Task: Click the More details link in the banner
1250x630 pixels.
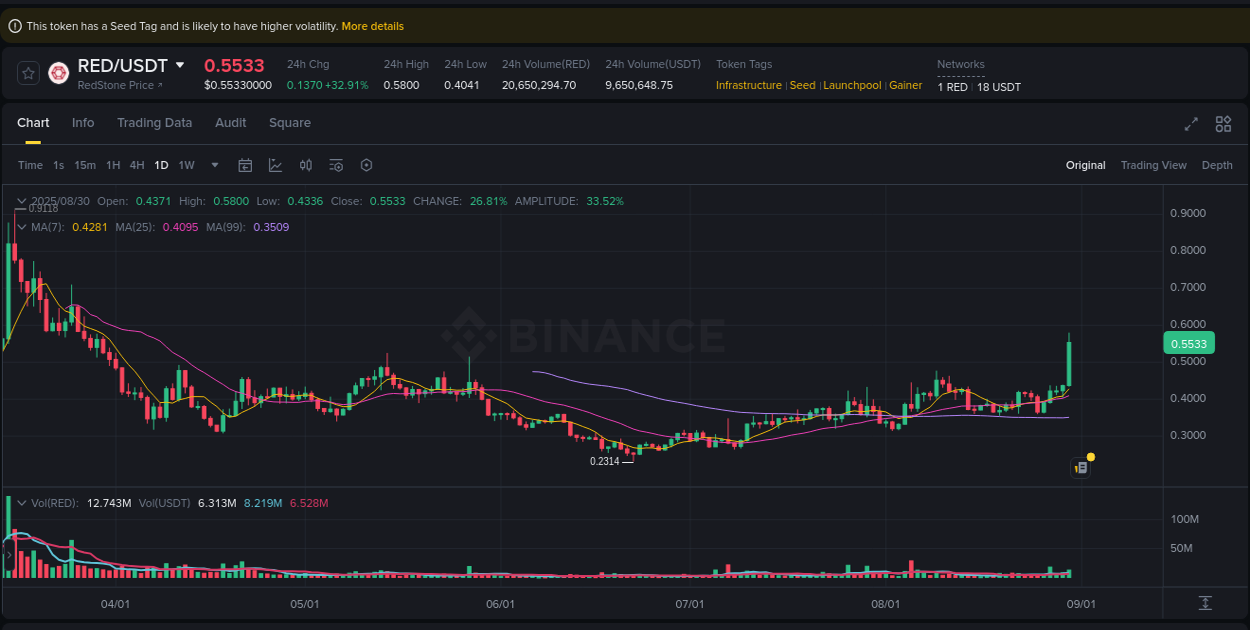Action: 372,26
